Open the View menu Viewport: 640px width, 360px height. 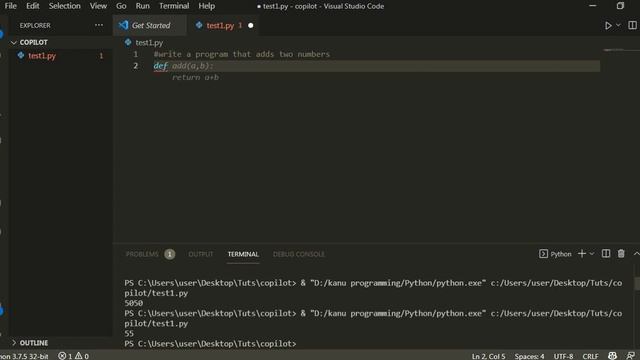pos(98,6)
